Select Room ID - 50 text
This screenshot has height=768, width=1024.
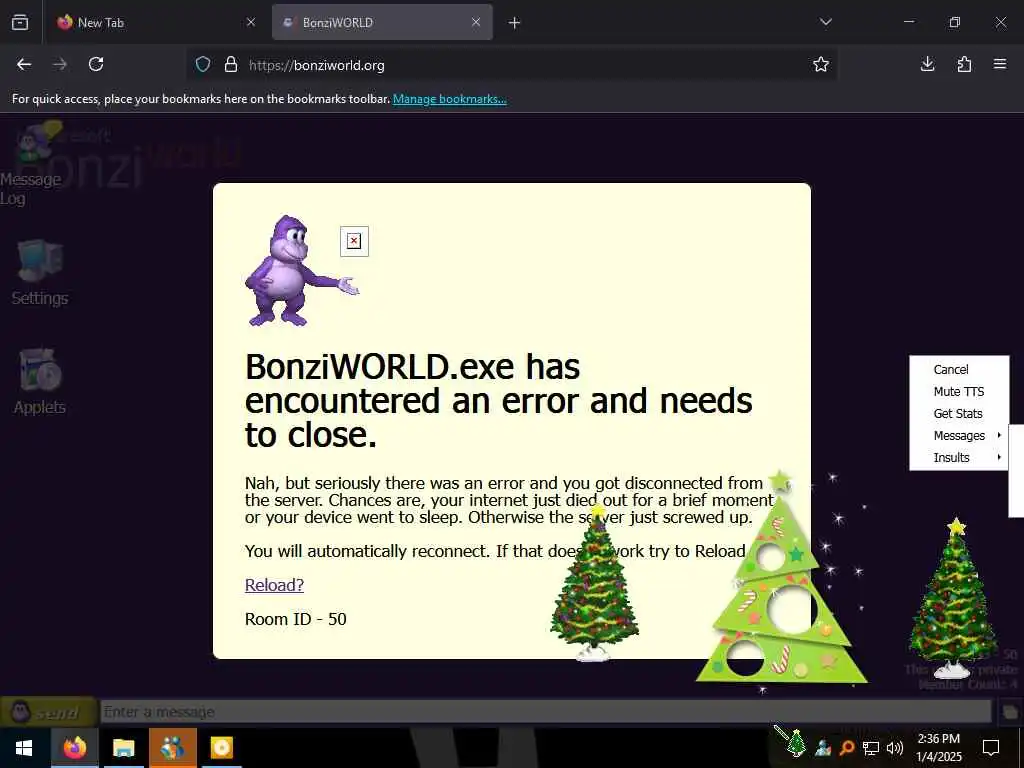[296, 619]
